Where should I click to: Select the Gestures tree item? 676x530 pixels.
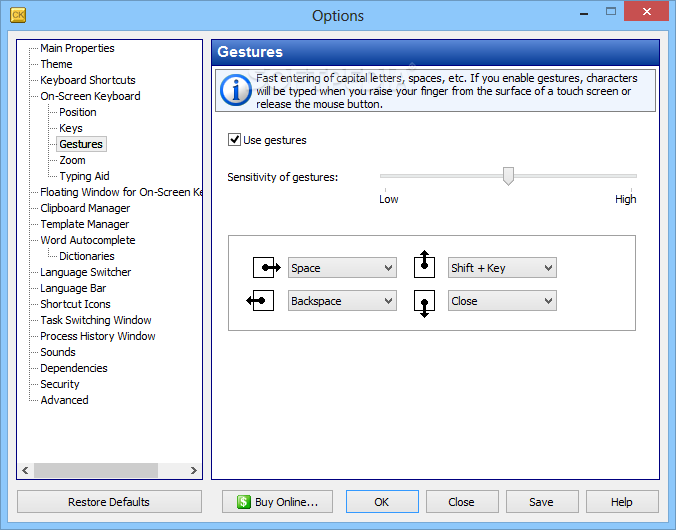tap(81, 144)
